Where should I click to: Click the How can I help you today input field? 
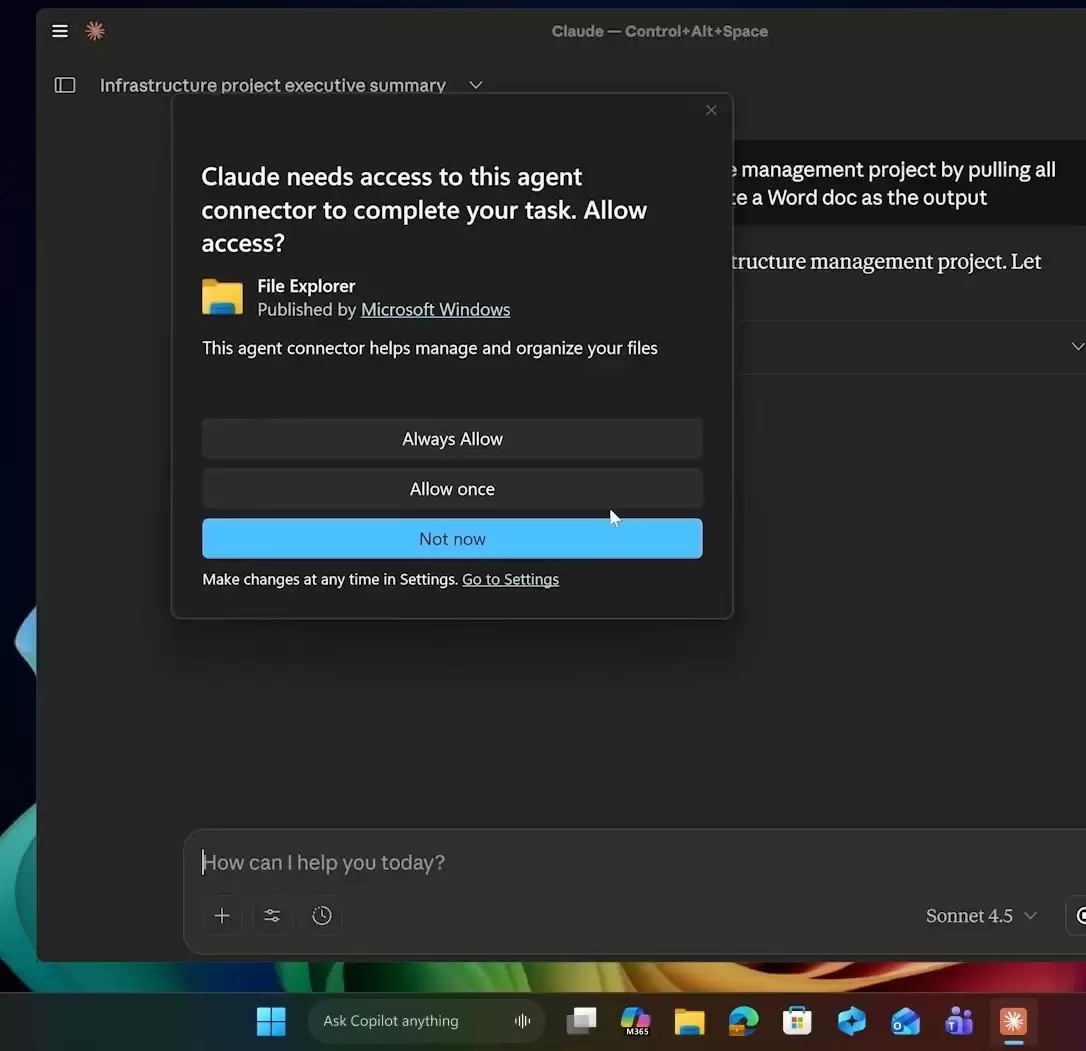point(500,862)
